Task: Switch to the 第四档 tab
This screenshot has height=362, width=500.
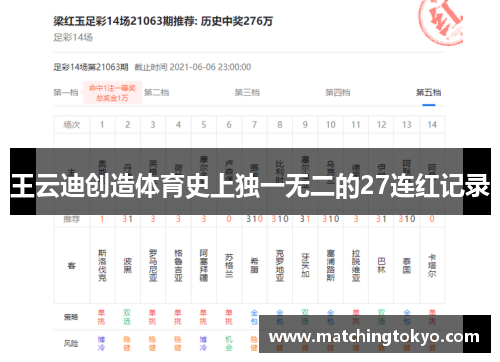Action: tap(338, 92)
